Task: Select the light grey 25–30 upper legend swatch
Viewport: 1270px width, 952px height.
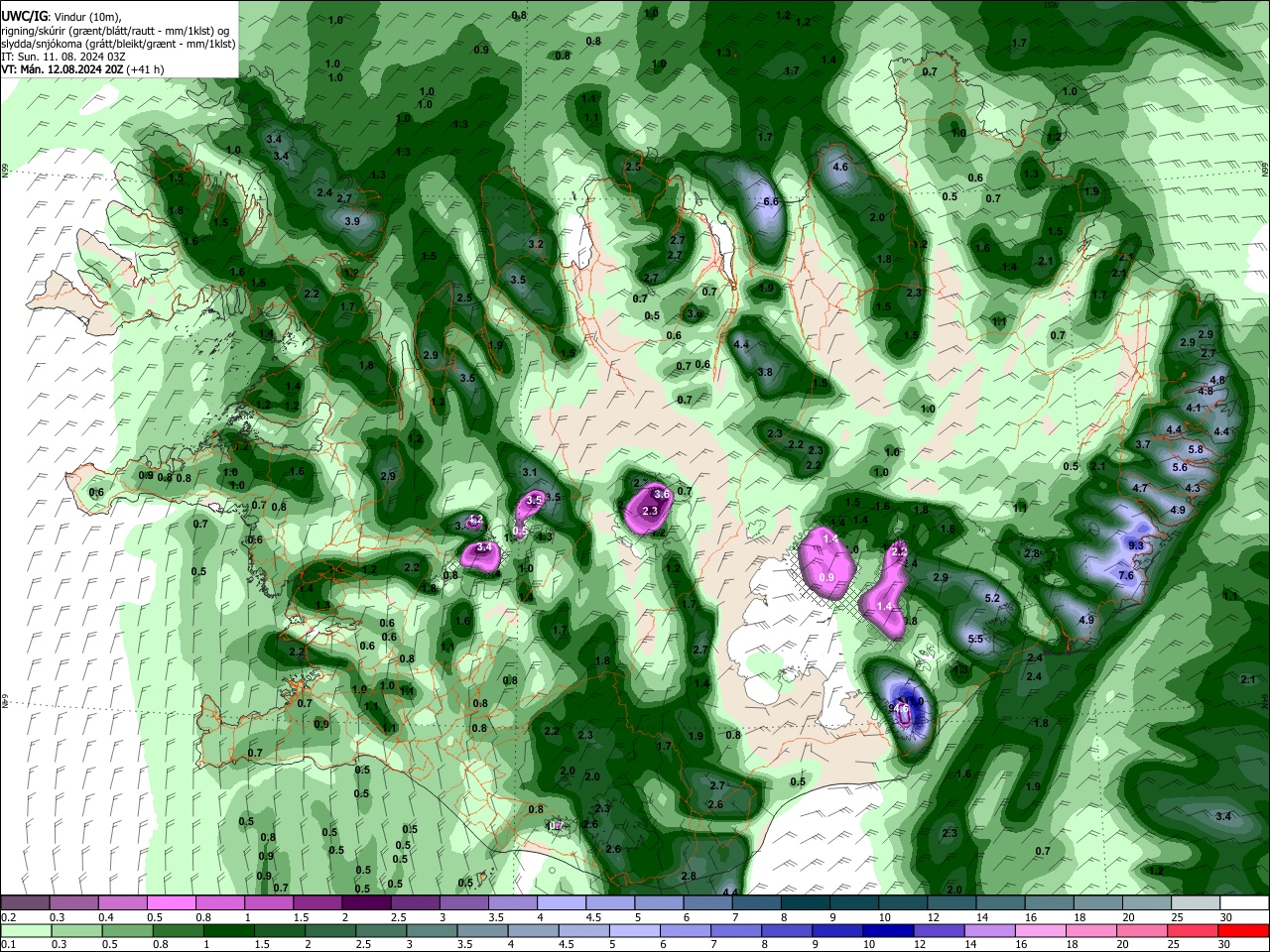Action: coord(1195,903)
